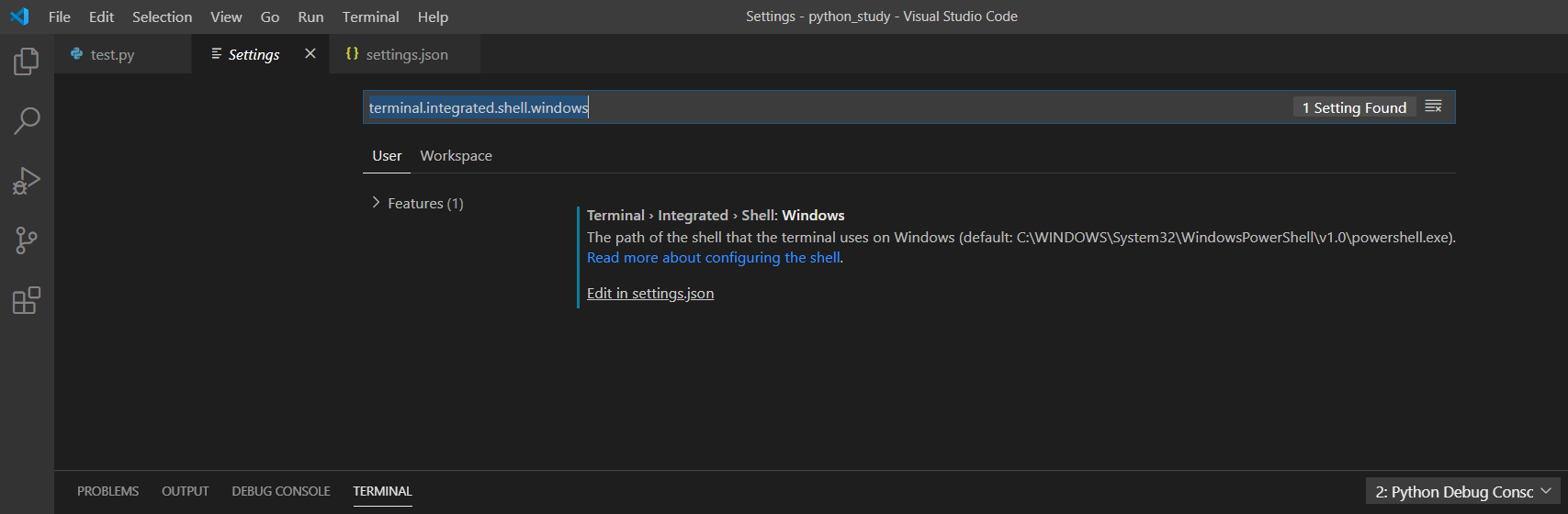The width and height of the screenshot is (1568, 514).
Task: Open the Edit menu
Action: coord(101,17)
